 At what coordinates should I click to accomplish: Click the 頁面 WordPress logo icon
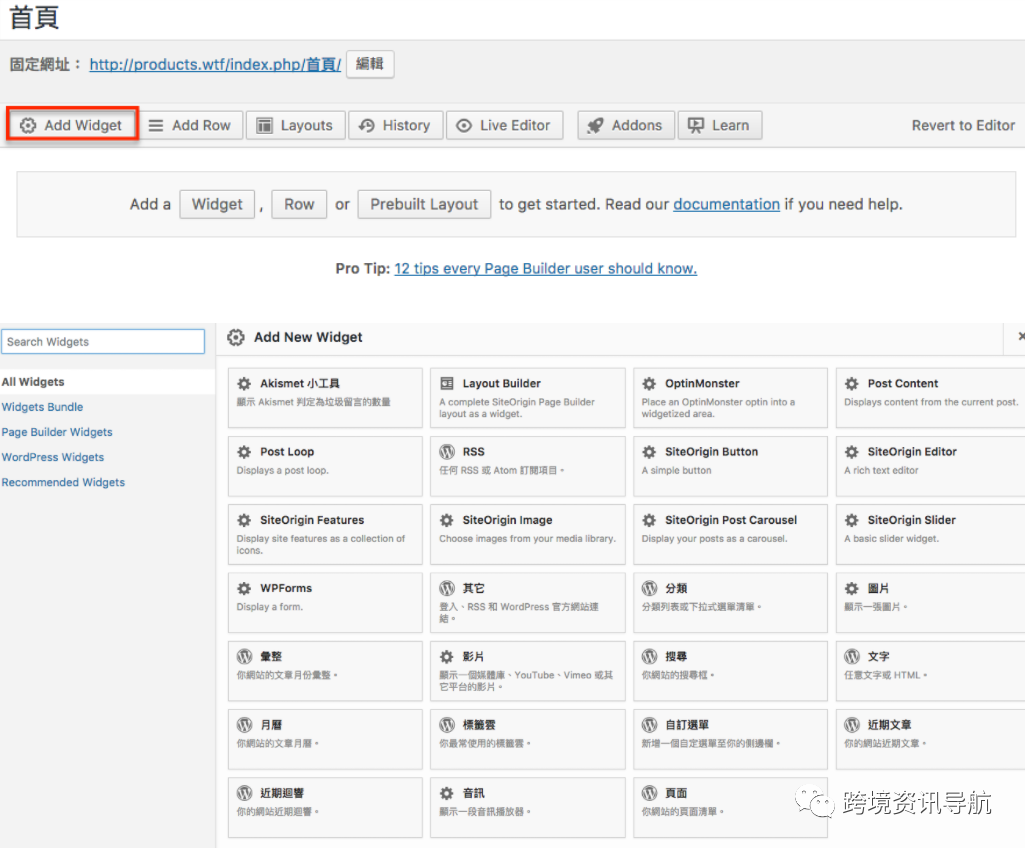649,793
